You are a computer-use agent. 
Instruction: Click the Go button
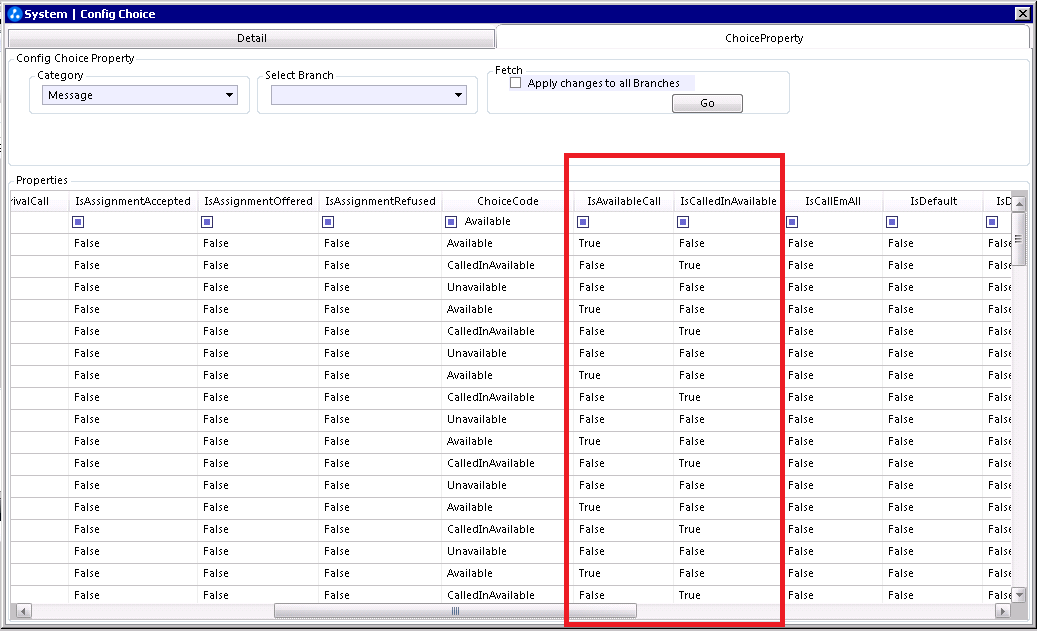707,103
